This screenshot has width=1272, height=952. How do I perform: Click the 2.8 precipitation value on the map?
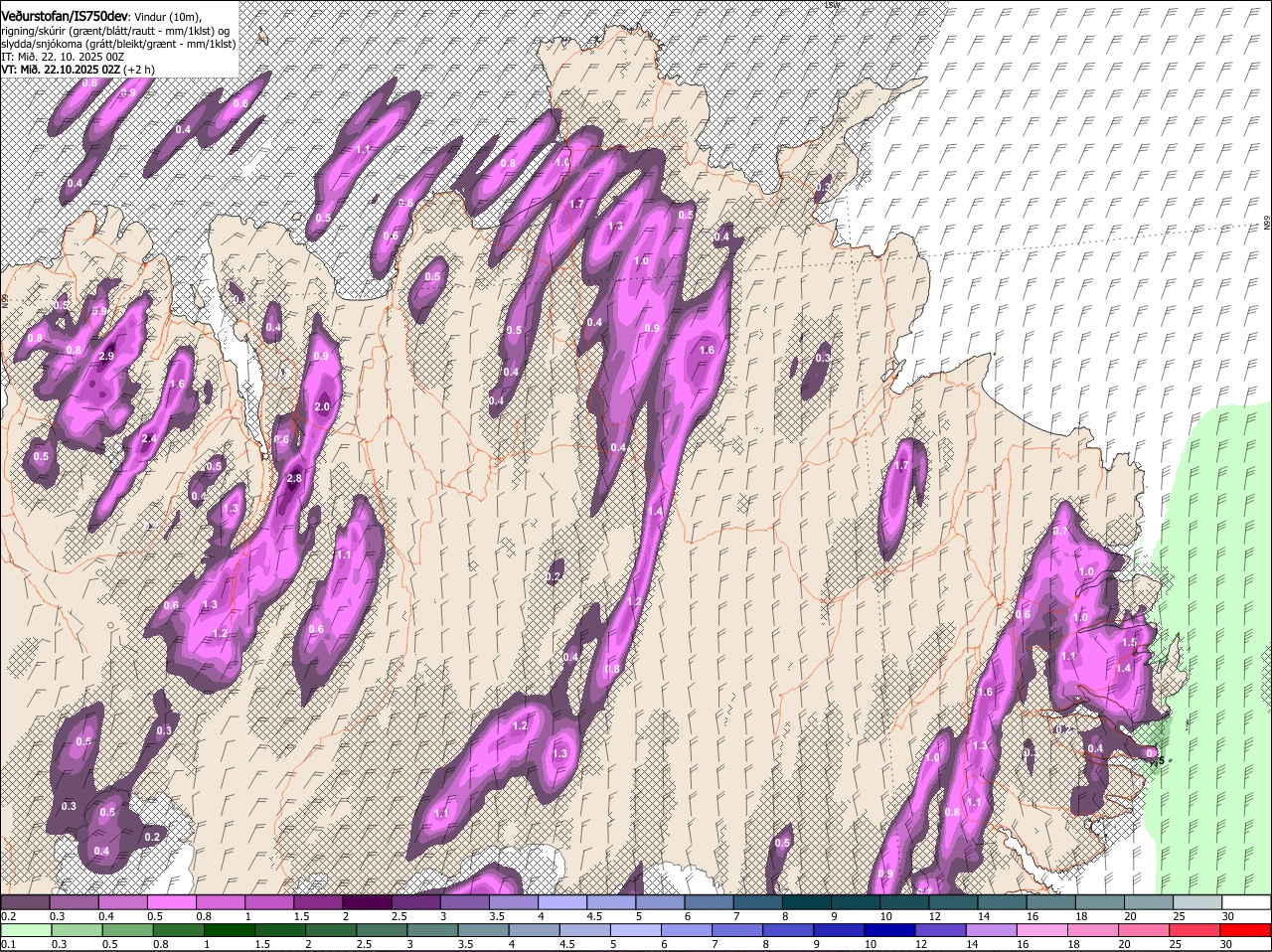(293, 479)
